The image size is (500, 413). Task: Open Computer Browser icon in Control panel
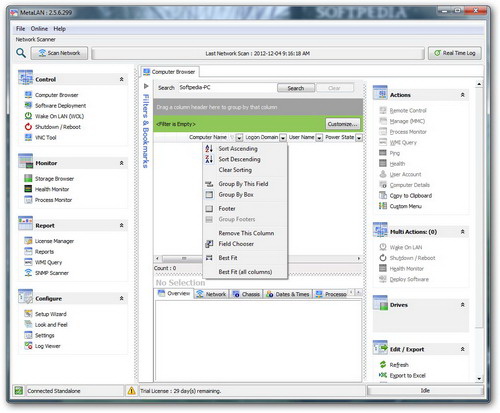(28, 95)
